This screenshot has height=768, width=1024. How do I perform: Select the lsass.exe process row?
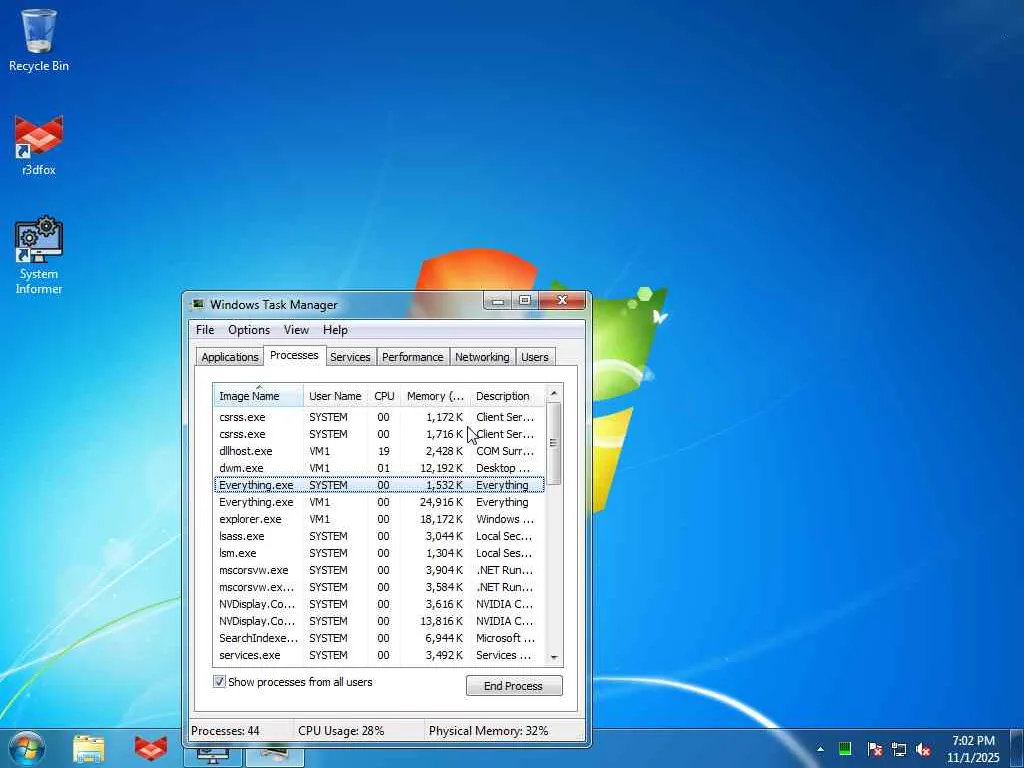point(379,536)
